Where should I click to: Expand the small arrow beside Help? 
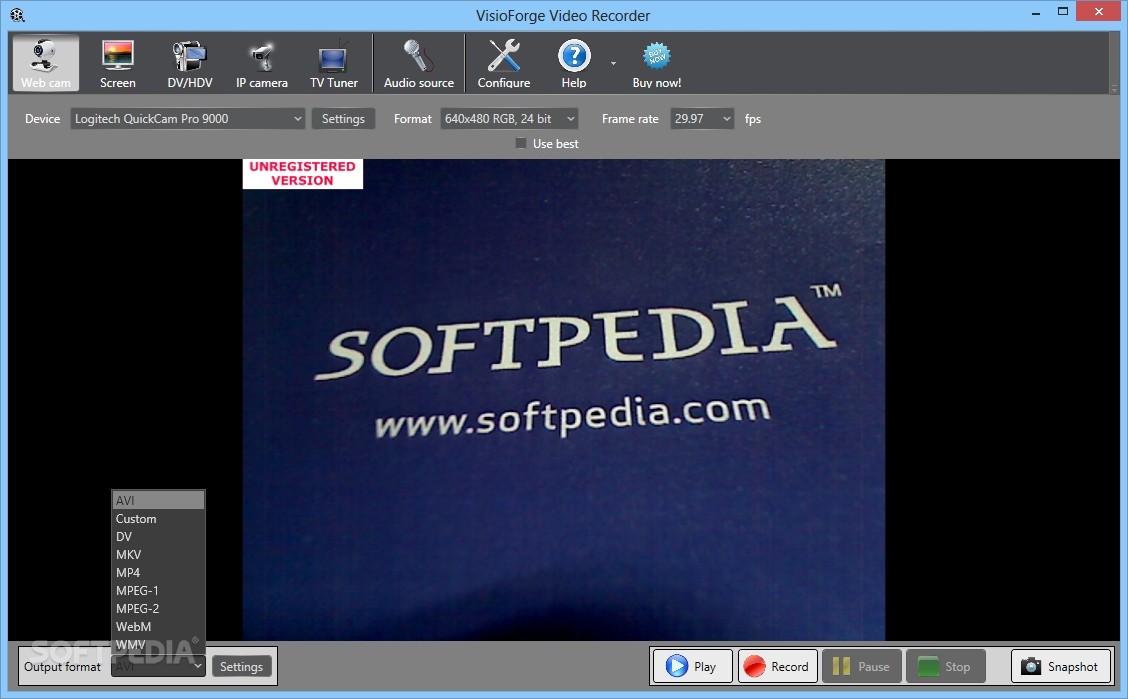[x=613, y=63]
